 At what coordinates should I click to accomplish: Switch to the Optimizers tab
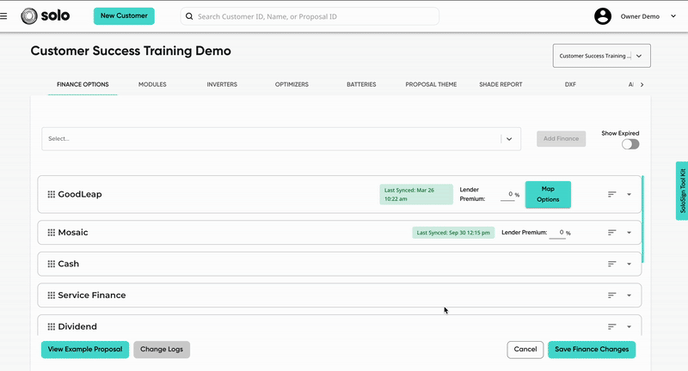[x=292, y=84]
